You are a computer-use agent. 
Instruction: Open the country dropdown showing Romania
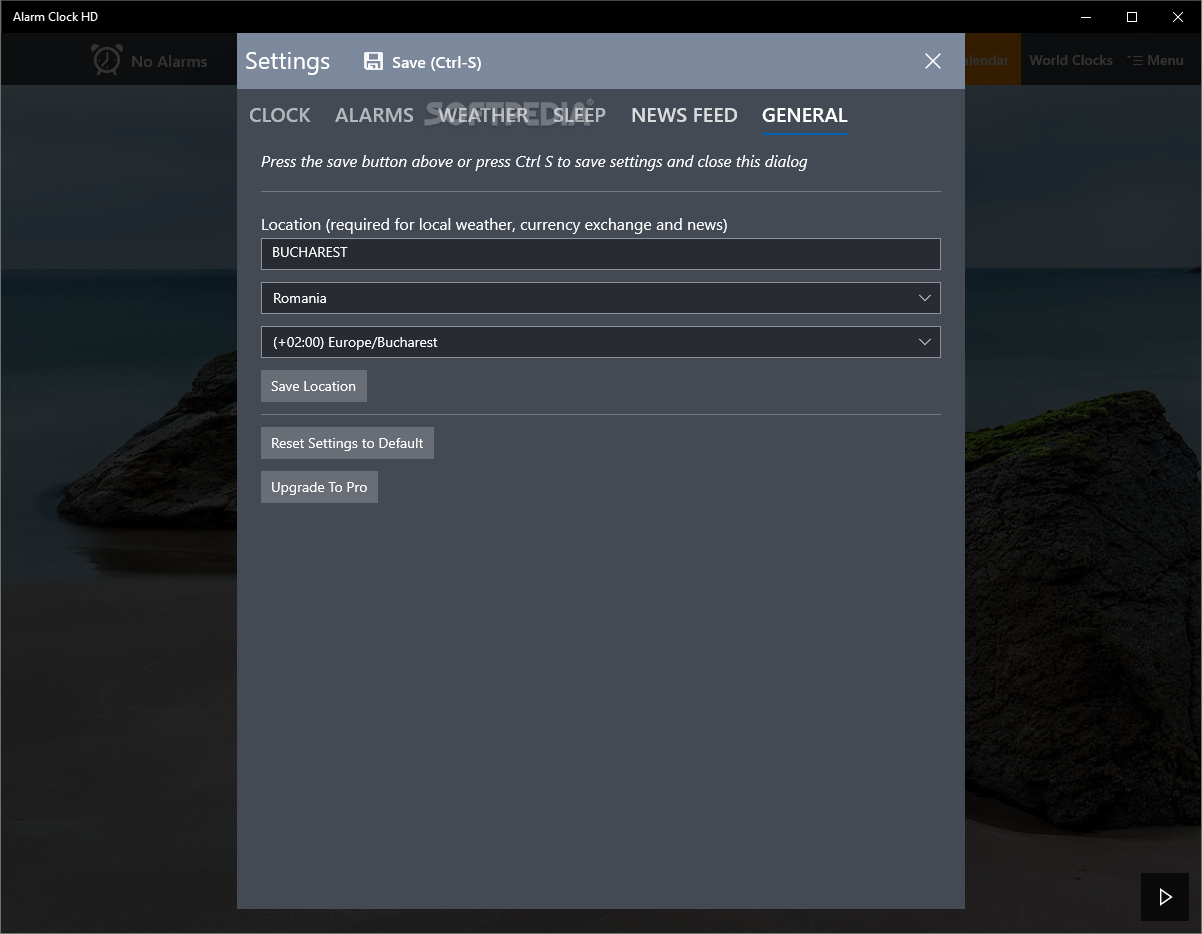pyautogui.click(x=600, y=298)
